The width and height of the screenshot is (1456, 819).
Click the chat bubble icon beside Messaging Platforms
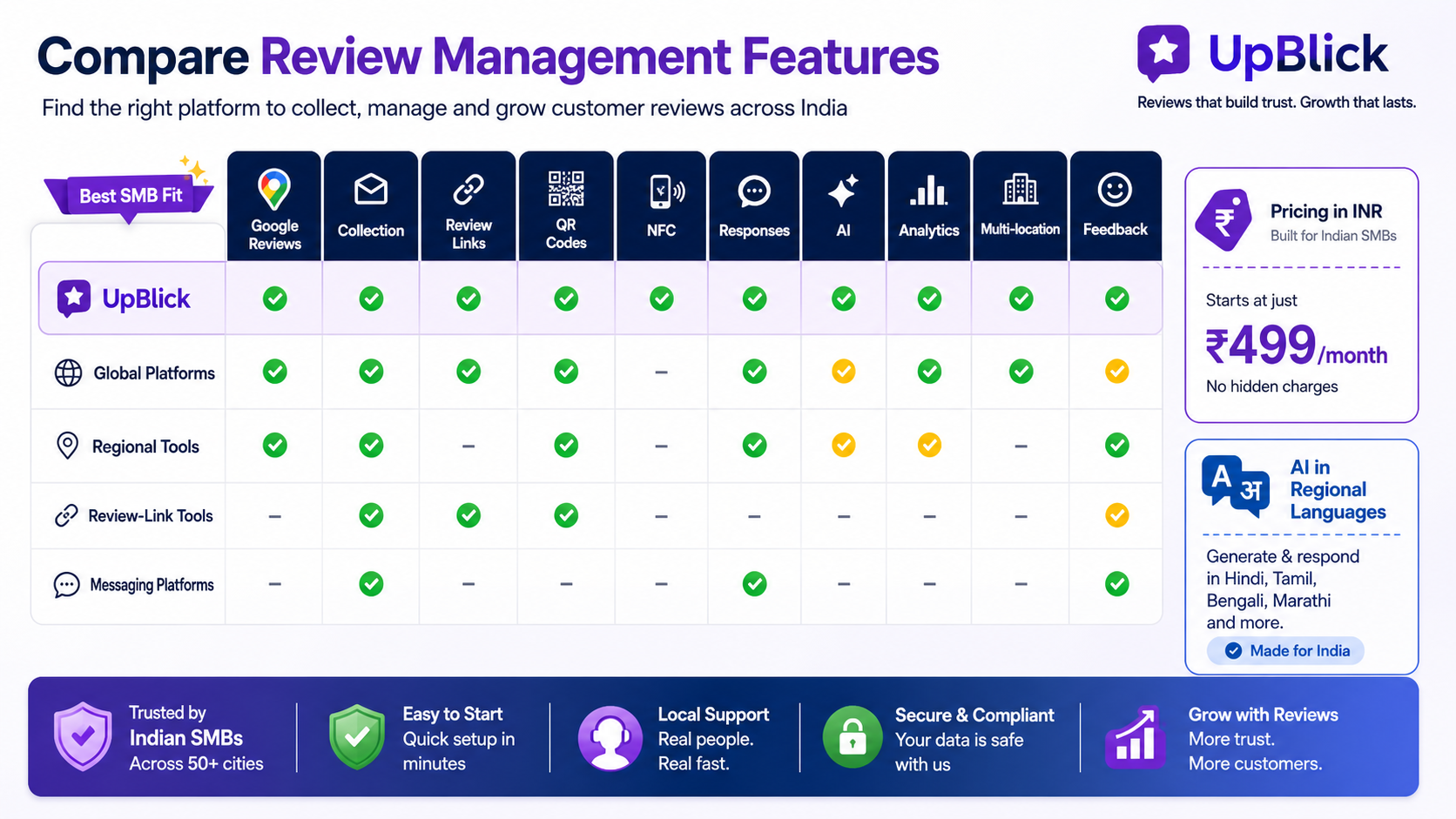(66, 585)
